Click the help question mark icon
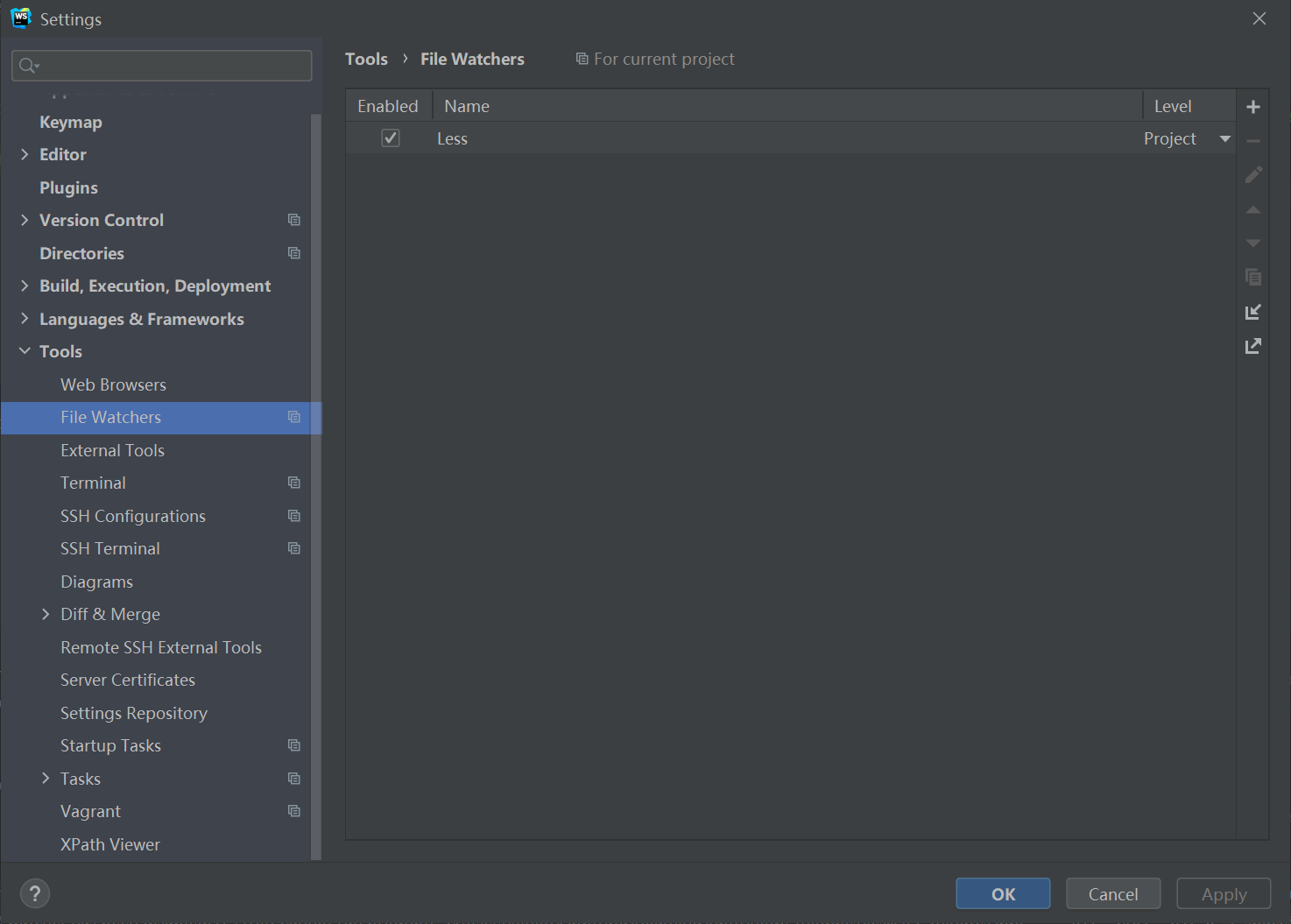Image resolution: width=1291 pixels, height=924 pixels. point(35,893)
